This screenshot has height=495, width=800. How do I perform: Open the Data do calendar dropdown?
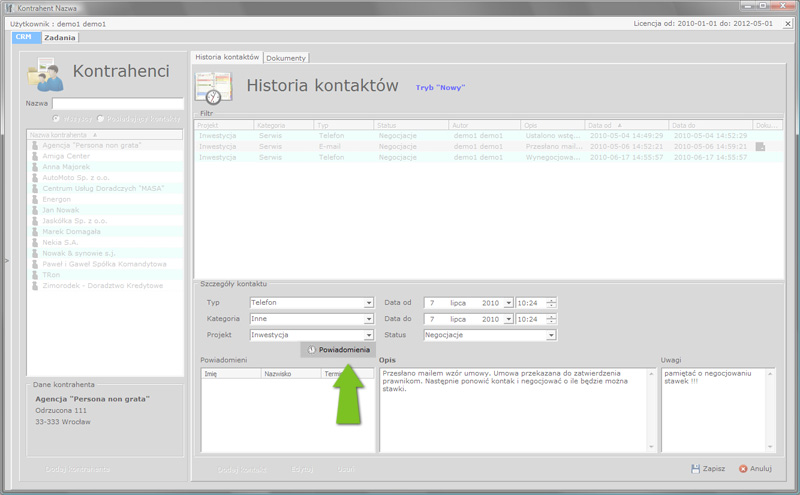508,319
